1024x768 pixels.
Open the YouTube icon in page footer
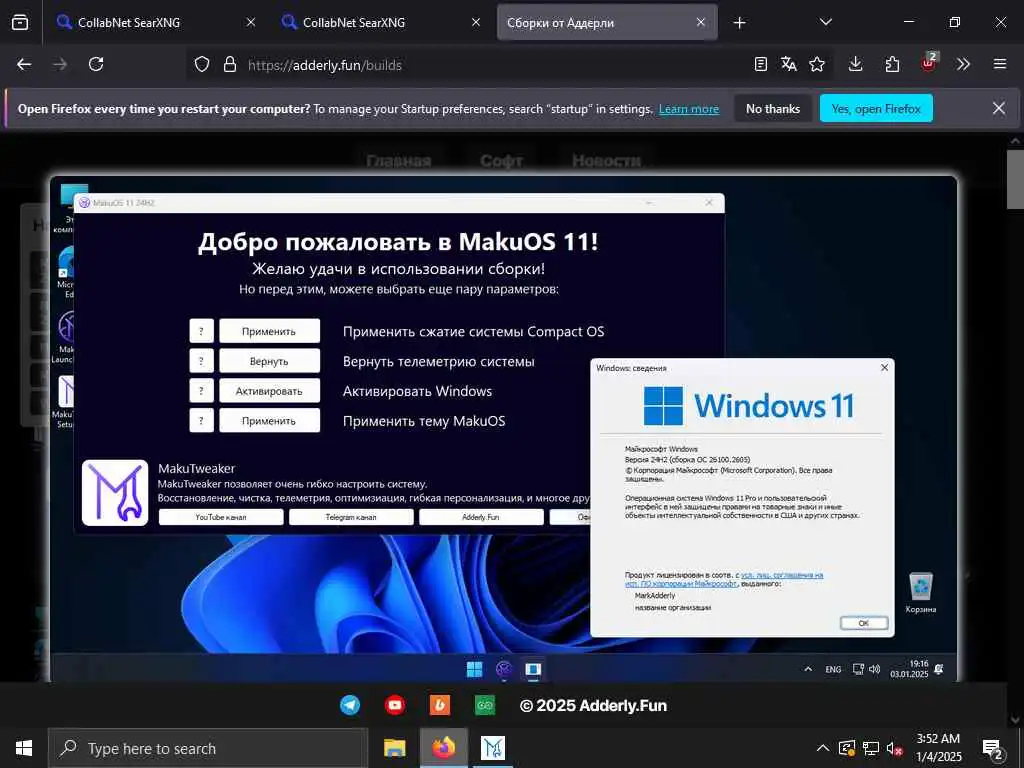[395, 705]
